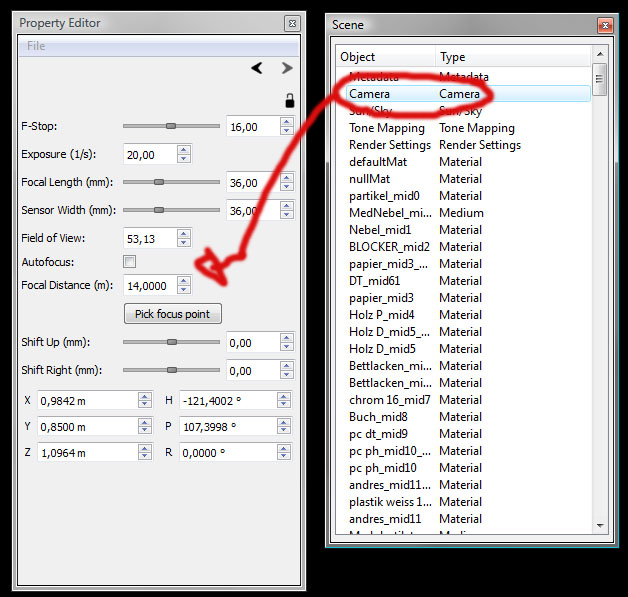Click the Exposure value field

(x=149, y=155)
